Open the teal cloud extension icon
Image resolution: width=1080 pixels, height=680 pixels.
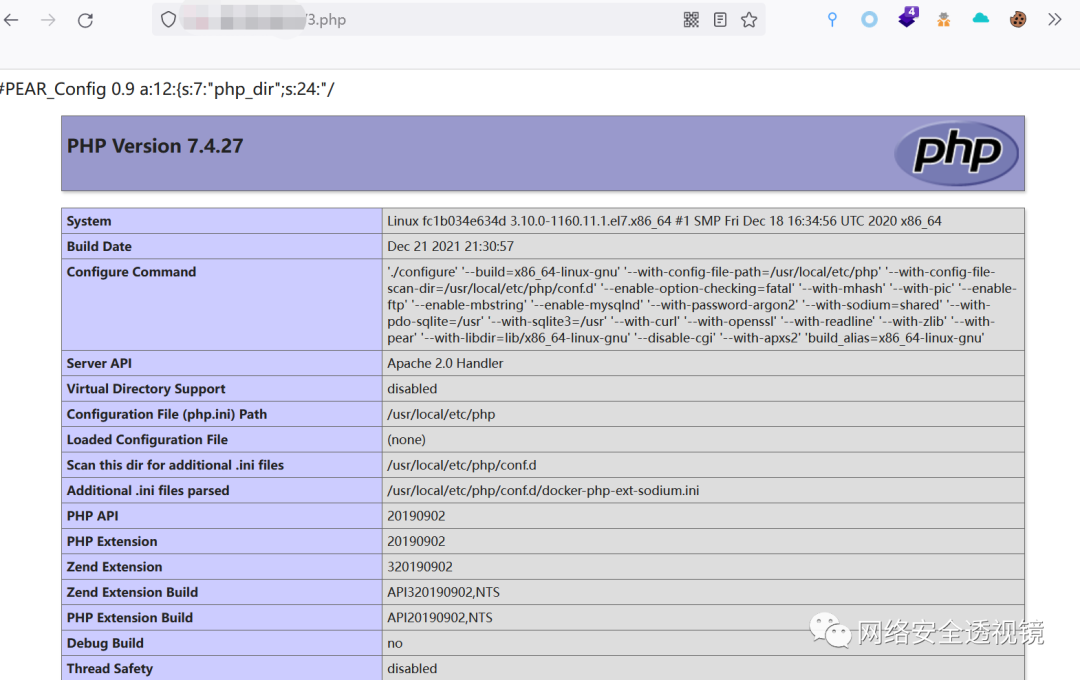(x=981, y=19)
